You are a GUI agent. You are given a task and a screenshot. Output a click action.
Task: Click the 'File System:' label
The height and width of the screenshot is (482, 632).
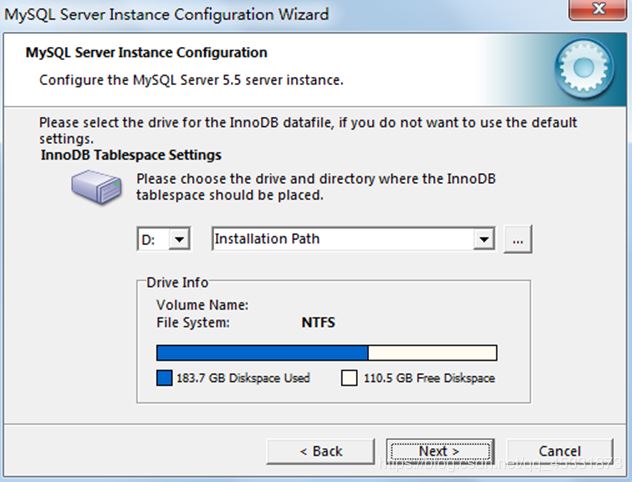(x=193, y=322)
